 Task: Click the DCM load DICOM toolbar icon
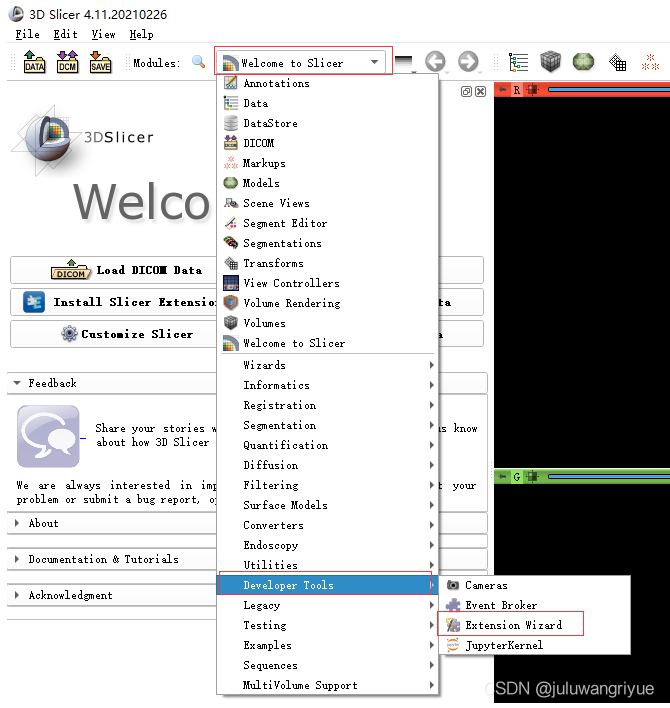click(67, 62)
